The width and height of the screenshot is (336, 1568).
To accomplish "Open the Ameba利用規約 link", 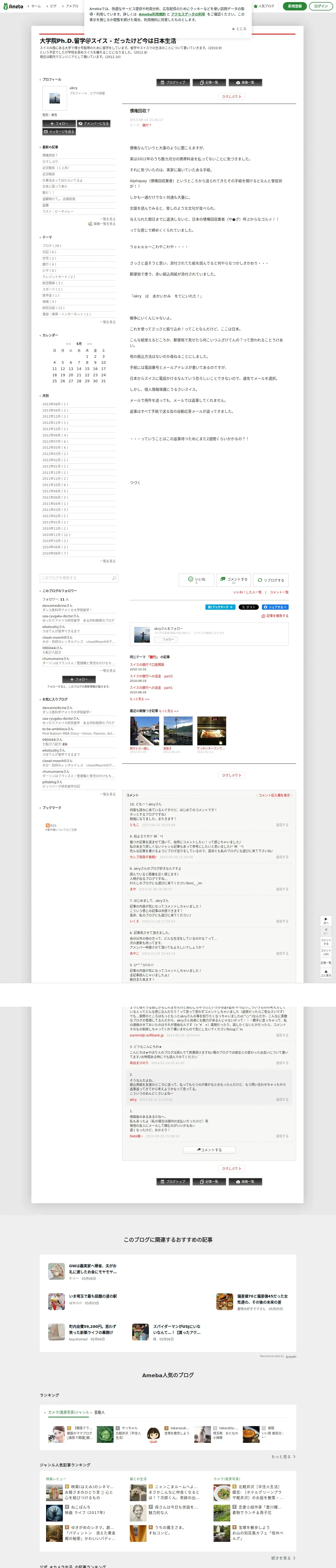I will click(152, 14).
